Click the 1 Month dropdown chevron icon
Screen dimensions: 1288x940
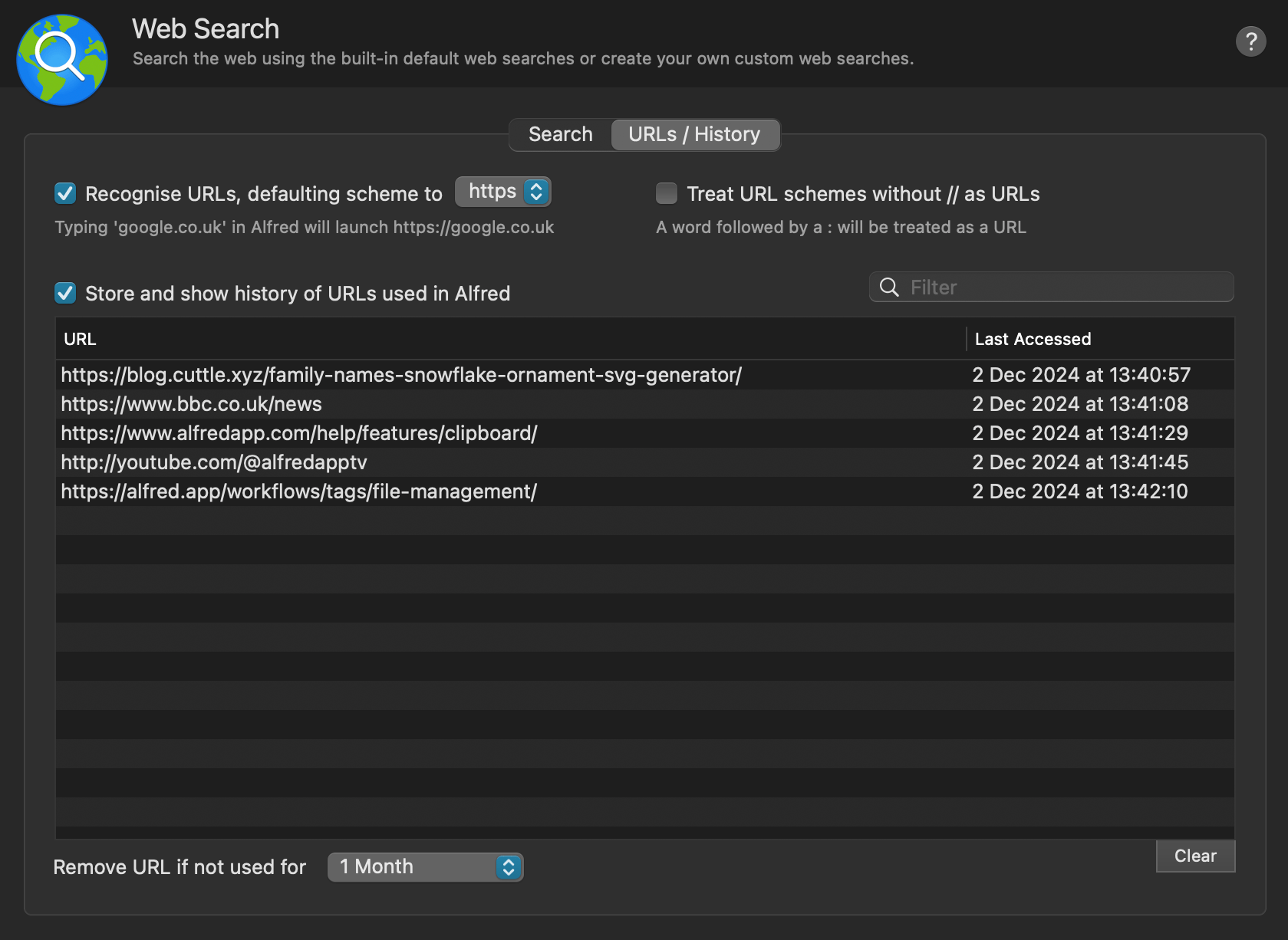pyautogui.click(x=508, y=866)
